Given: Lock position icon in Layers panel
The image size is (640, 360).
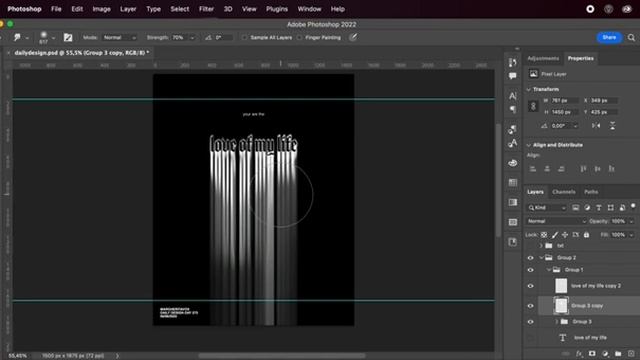Looking at the screenshot, I should click(x=565, y=235).
